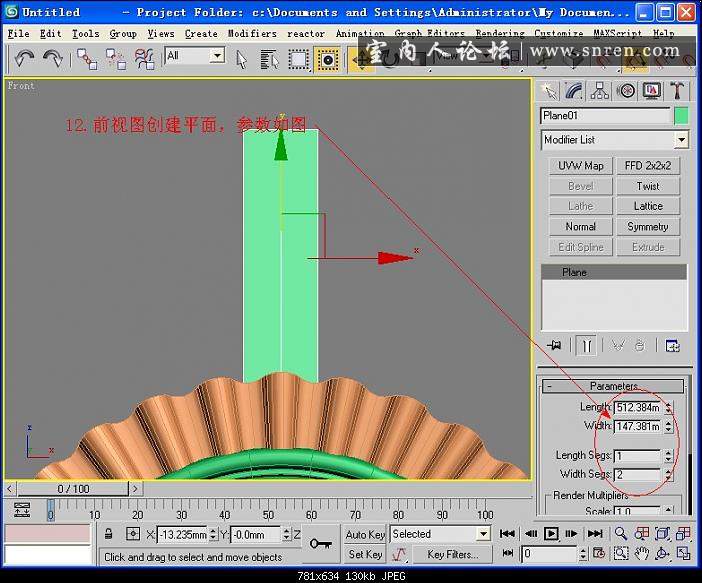Select the viewport Zoom magnifier tool
Screen dimensions: 702x583
coord(621,534)
